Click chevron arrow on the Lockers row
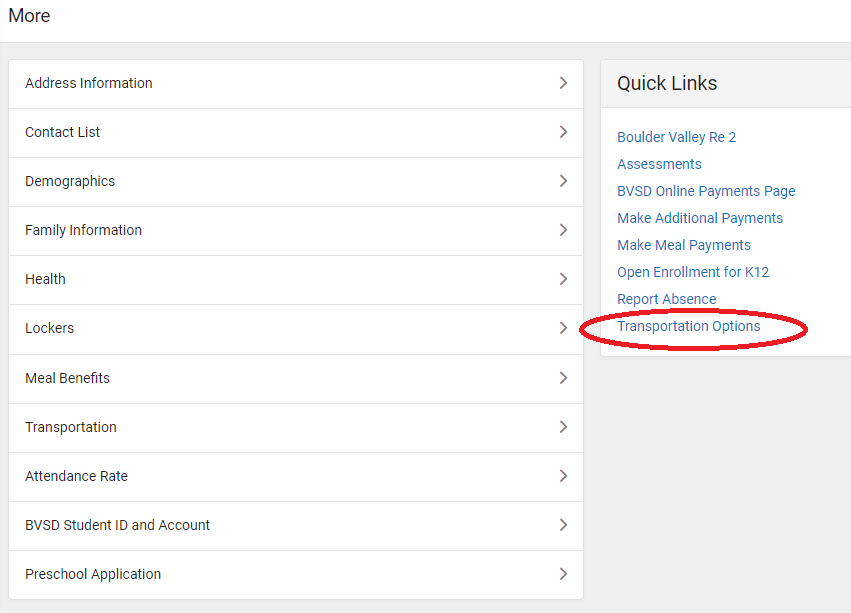The width and height of the screenshot is (851, 613). (x=563, y=328)
